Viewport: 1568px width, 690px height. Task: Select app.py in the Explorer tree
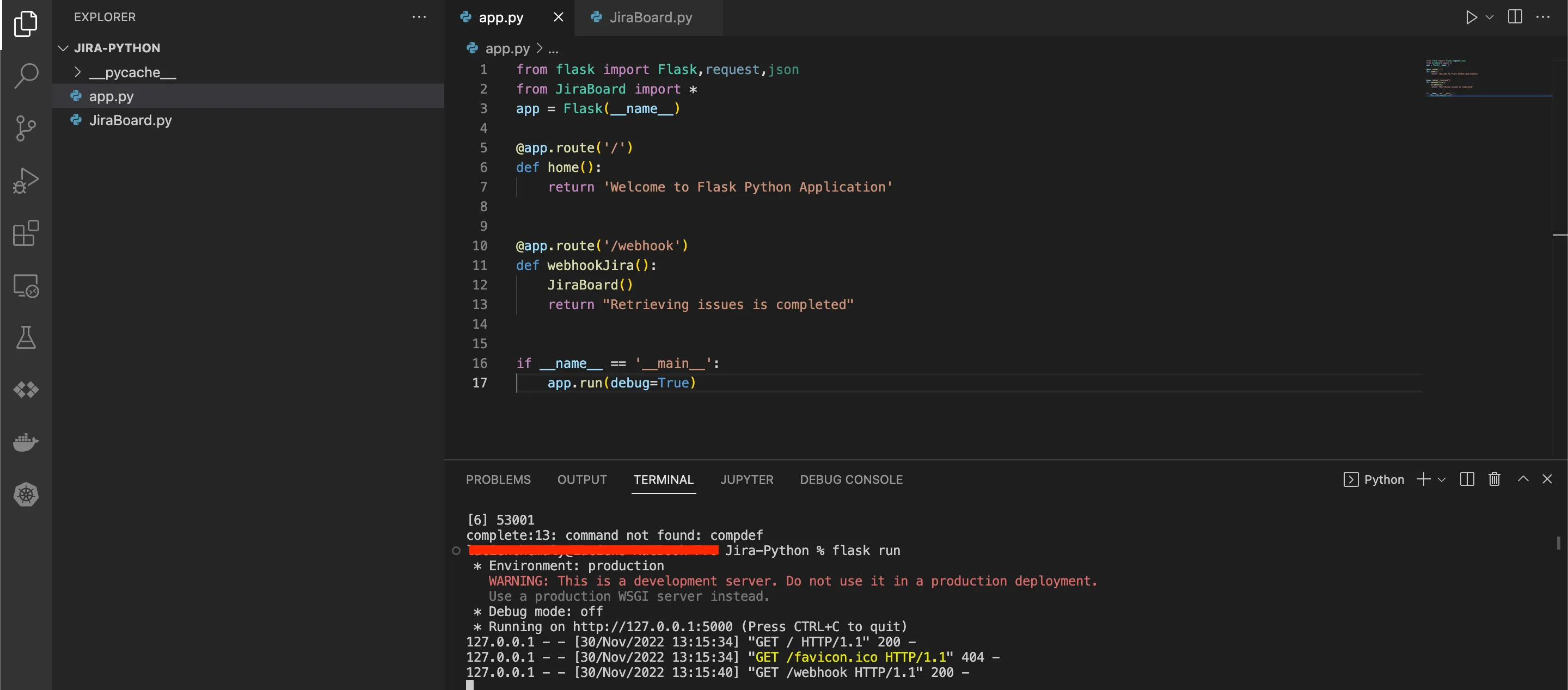[x=248, y=96]
